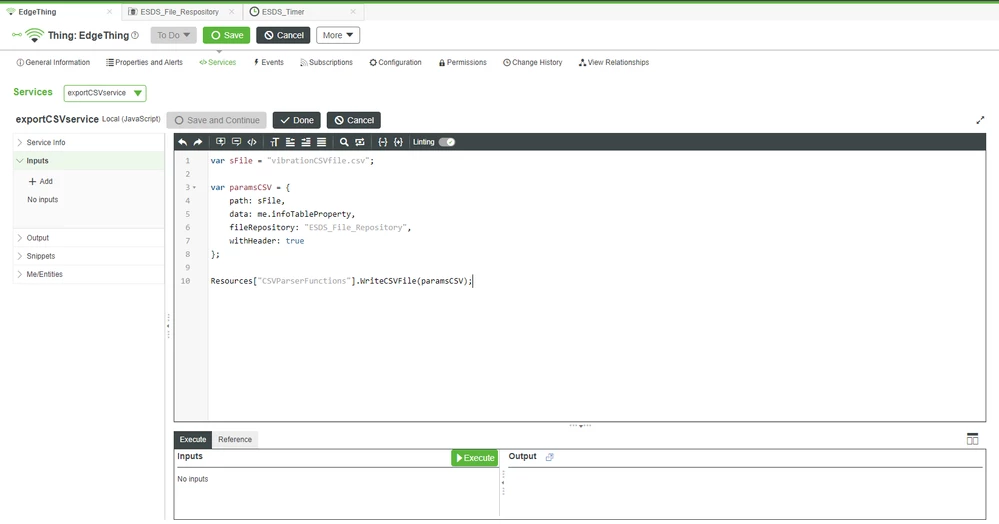Image resolution: width=999 pixels, height=524 pixels.
Task: Close the EdgeThing tab
Action: coord(110,11)
